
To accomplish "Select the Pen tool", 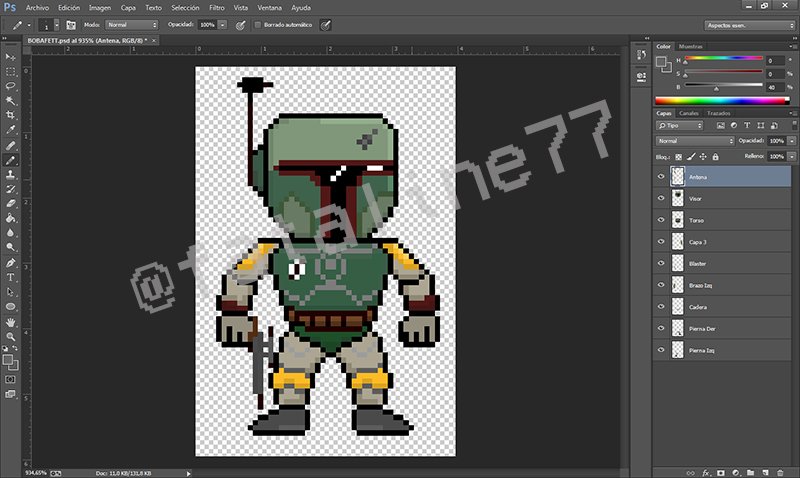I will pyautogui.click(x=10, y=263).
